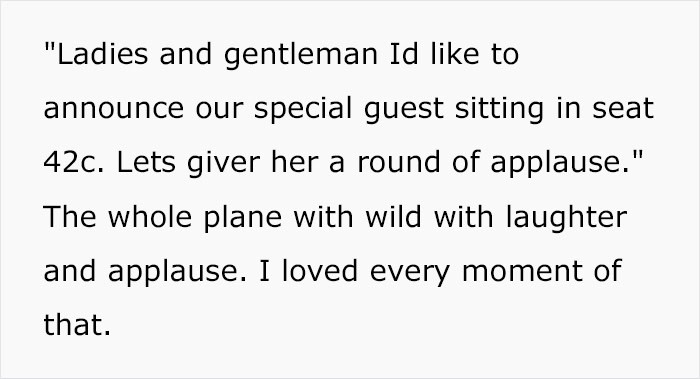Click the seat number "42c."
Screen dimensions: 700x379
74,163
